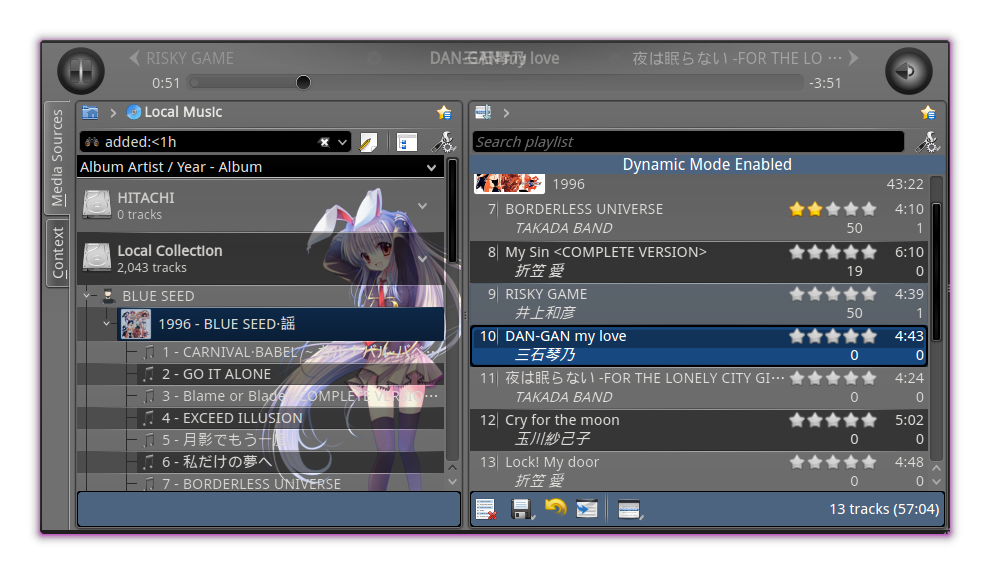Open breadcrumb chevron before Local Music
Viewport: 990px width, 574px height.
click(113, 112)
